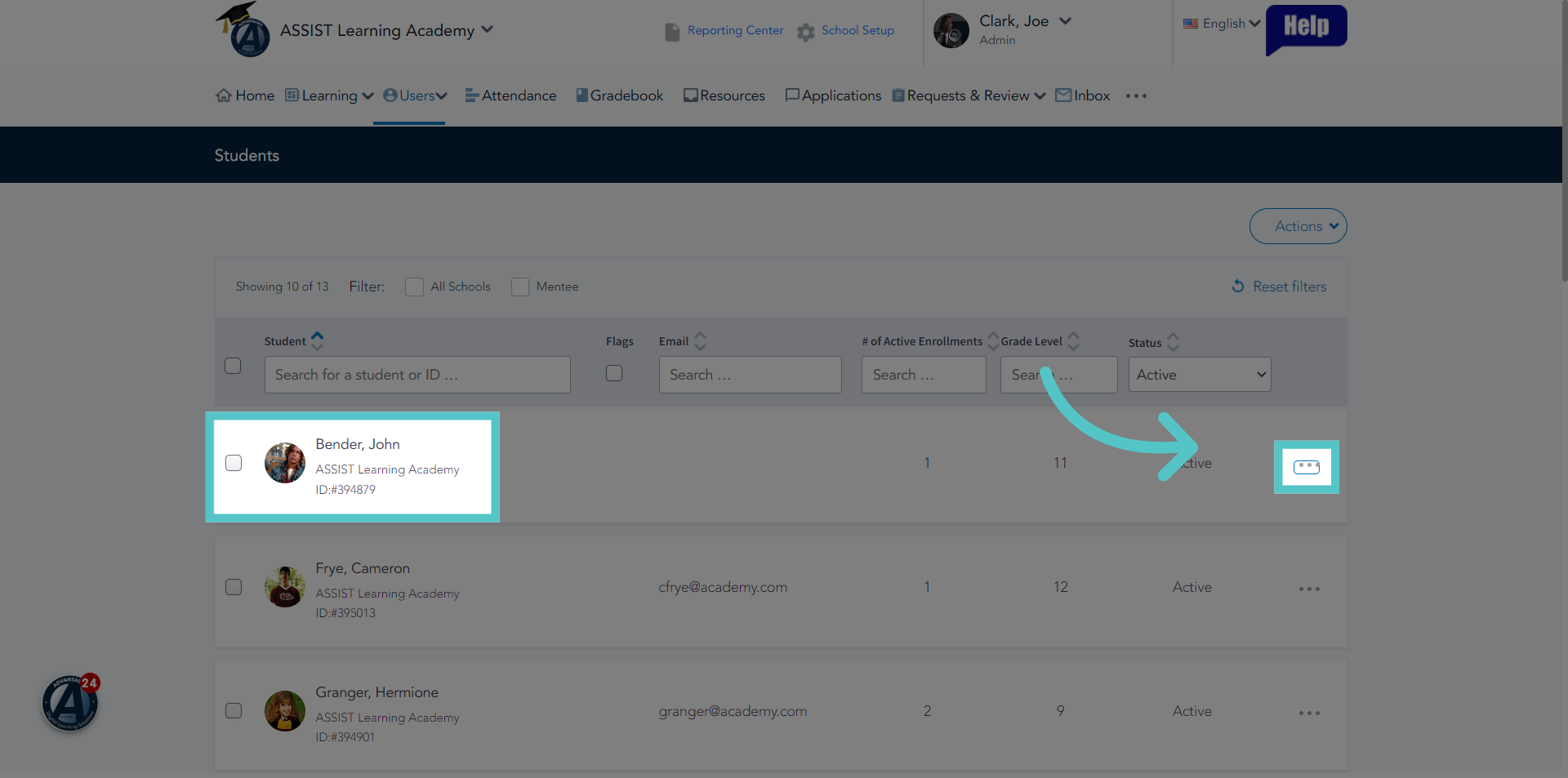Click the Reporting Center document icon
The height and width of the screenshot is (778, 1568).
pyautogui.click(x=672, y=32)
